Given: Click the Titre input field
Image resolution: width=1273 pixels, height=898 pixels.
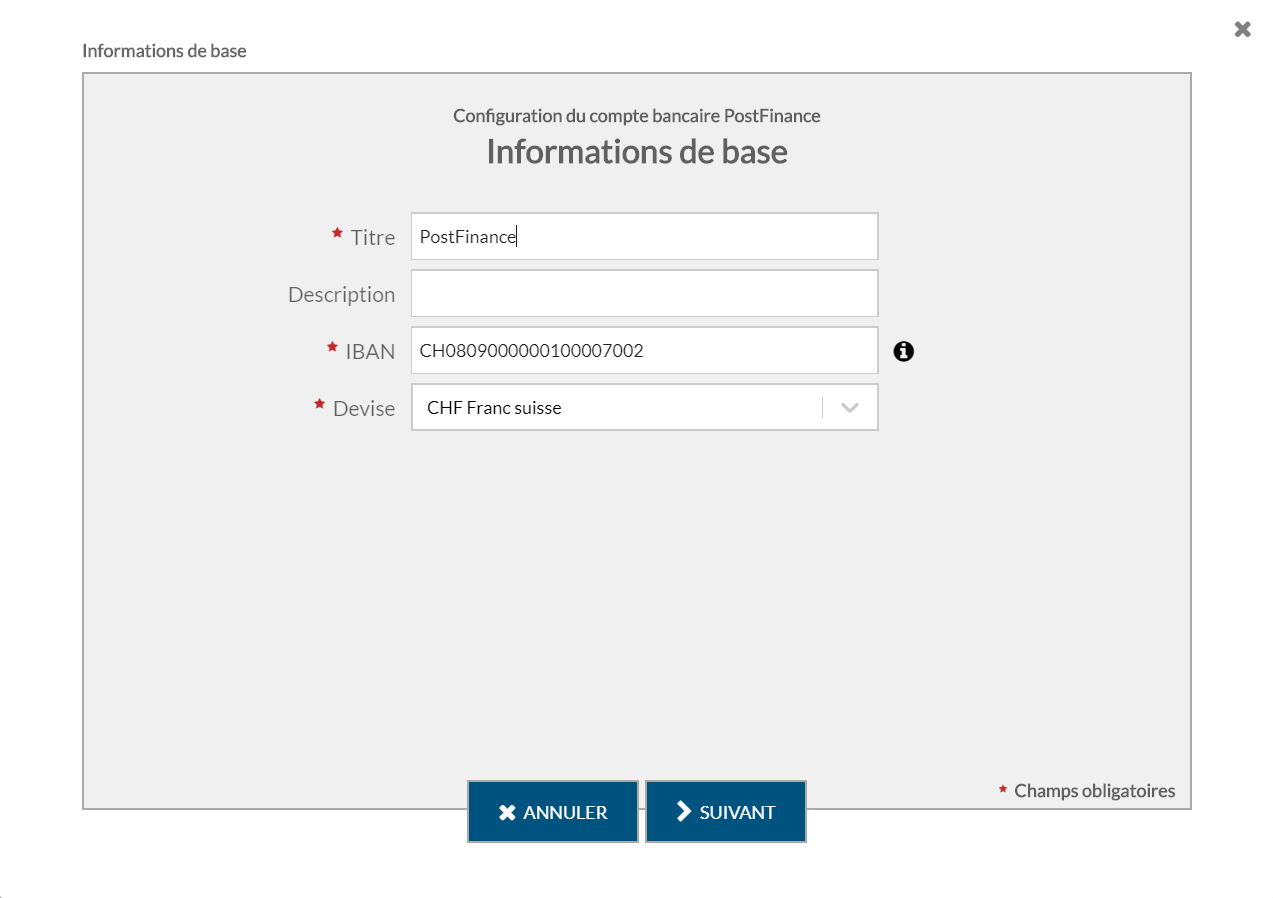Looking at the screenshot, I should pos(644,236).
